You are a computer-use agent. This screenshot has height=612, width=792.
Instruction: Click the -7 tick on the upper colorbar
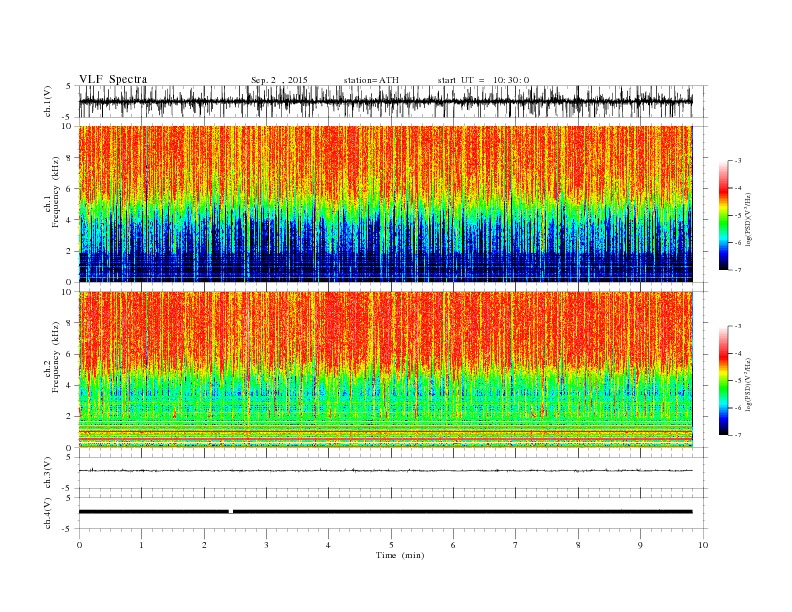coord(738,270)
